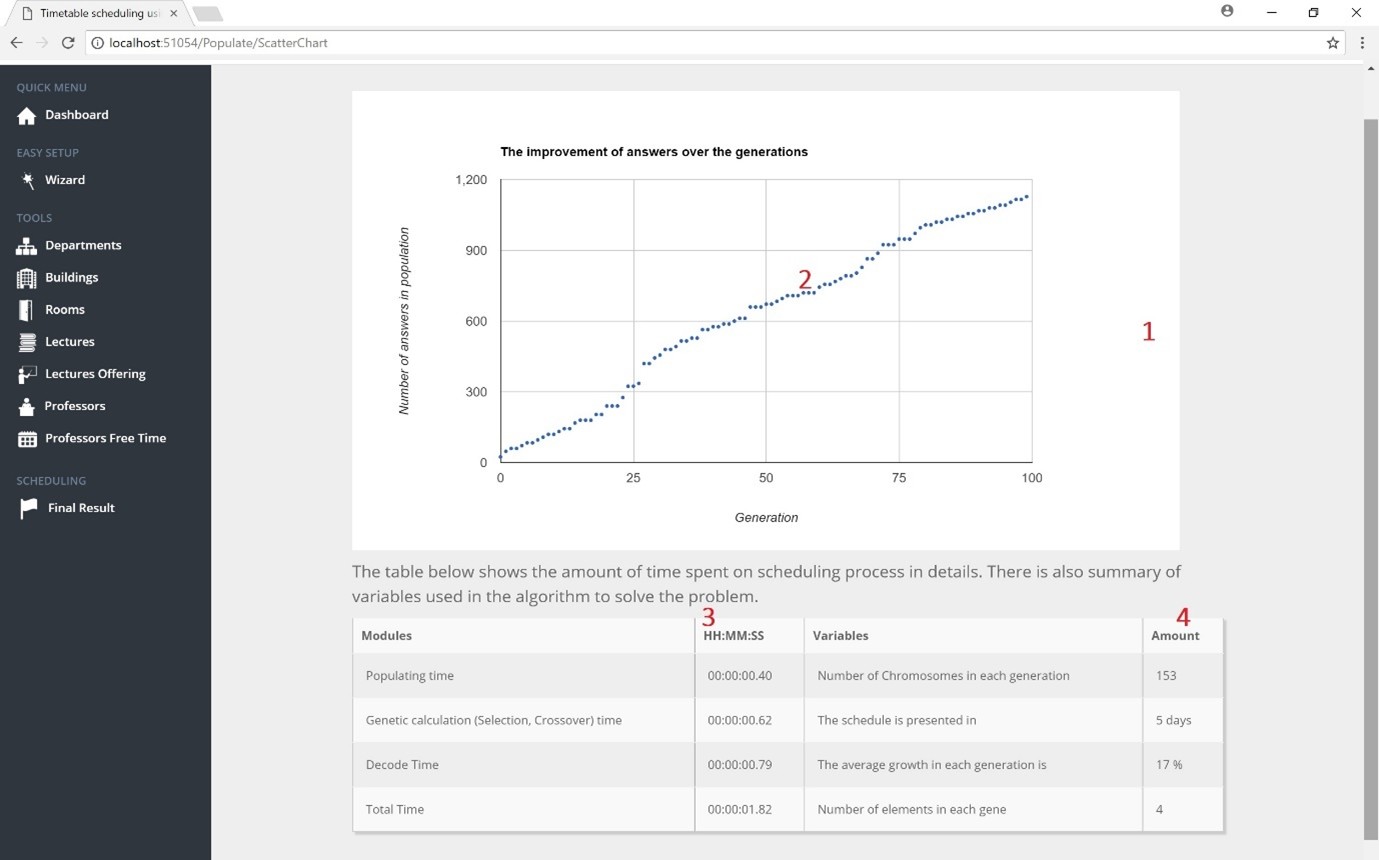Open the Chrome three-dot menu
Viewport: 1379px width, 860px height.
pos(1362,43)
